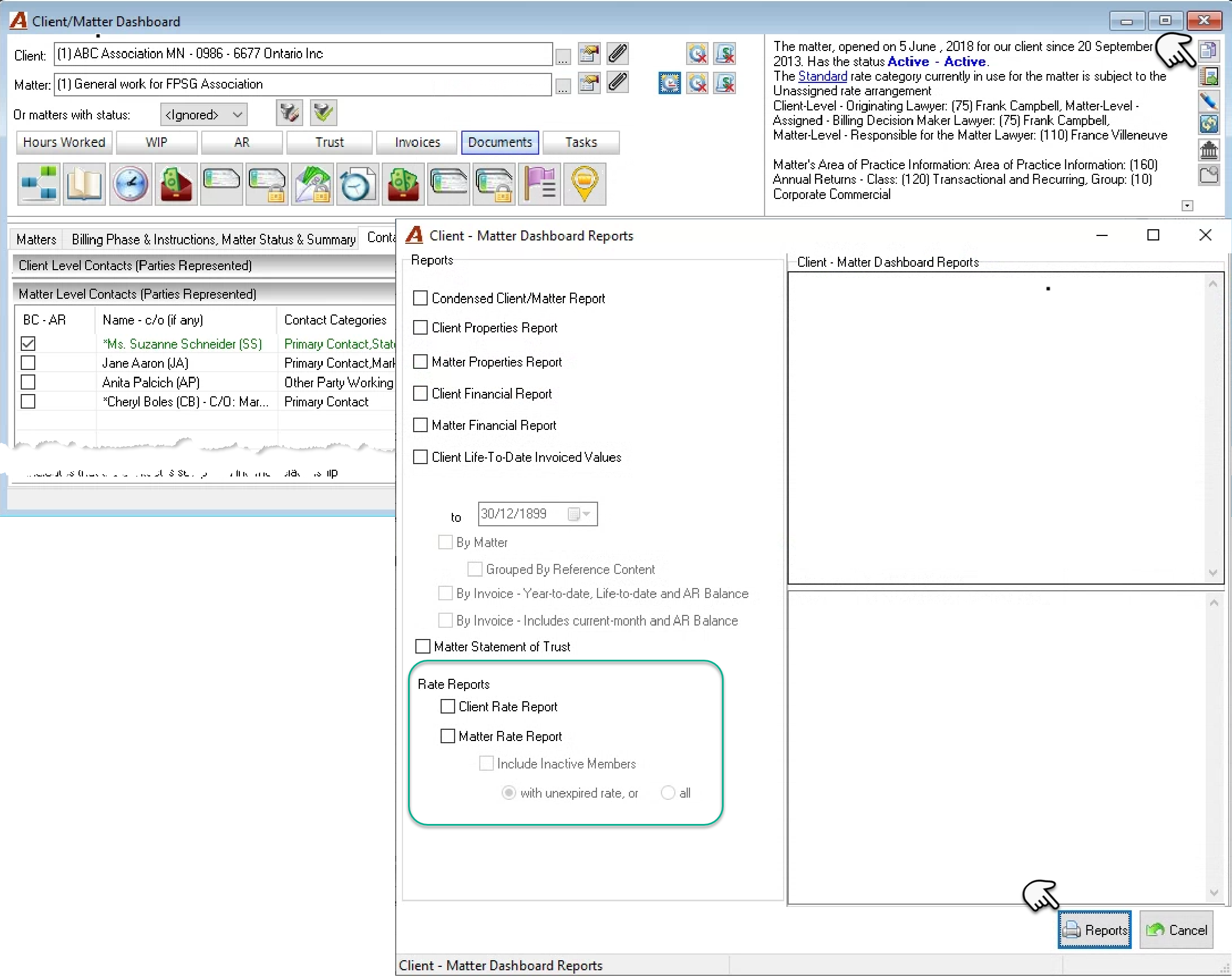Screen dimensions: 1232x977
Task: Click the copy documents icon in right sidebar
Action: click(1208, 51)
